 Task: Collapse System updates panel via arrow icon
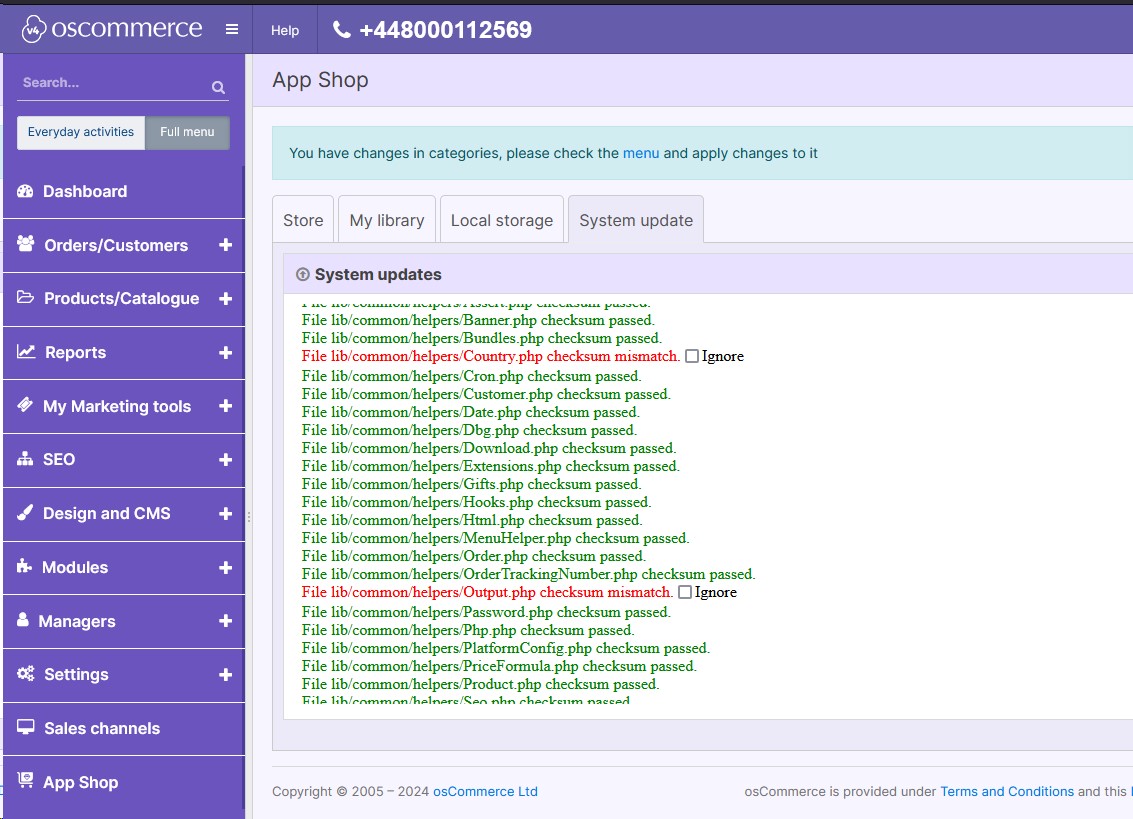pos(303,275)
